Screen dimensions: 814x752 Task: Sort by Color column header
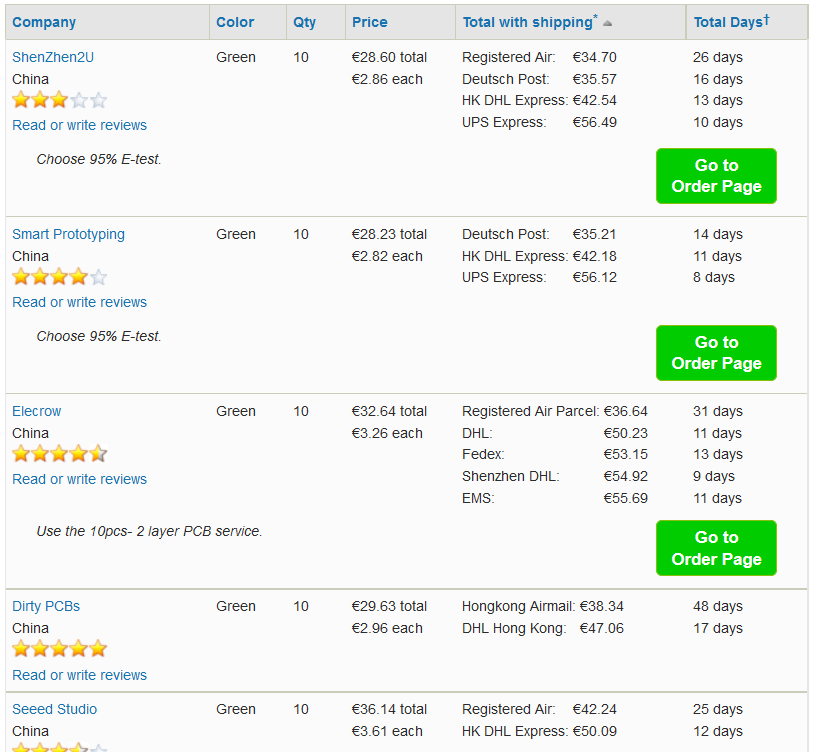(x=235, y=22)
